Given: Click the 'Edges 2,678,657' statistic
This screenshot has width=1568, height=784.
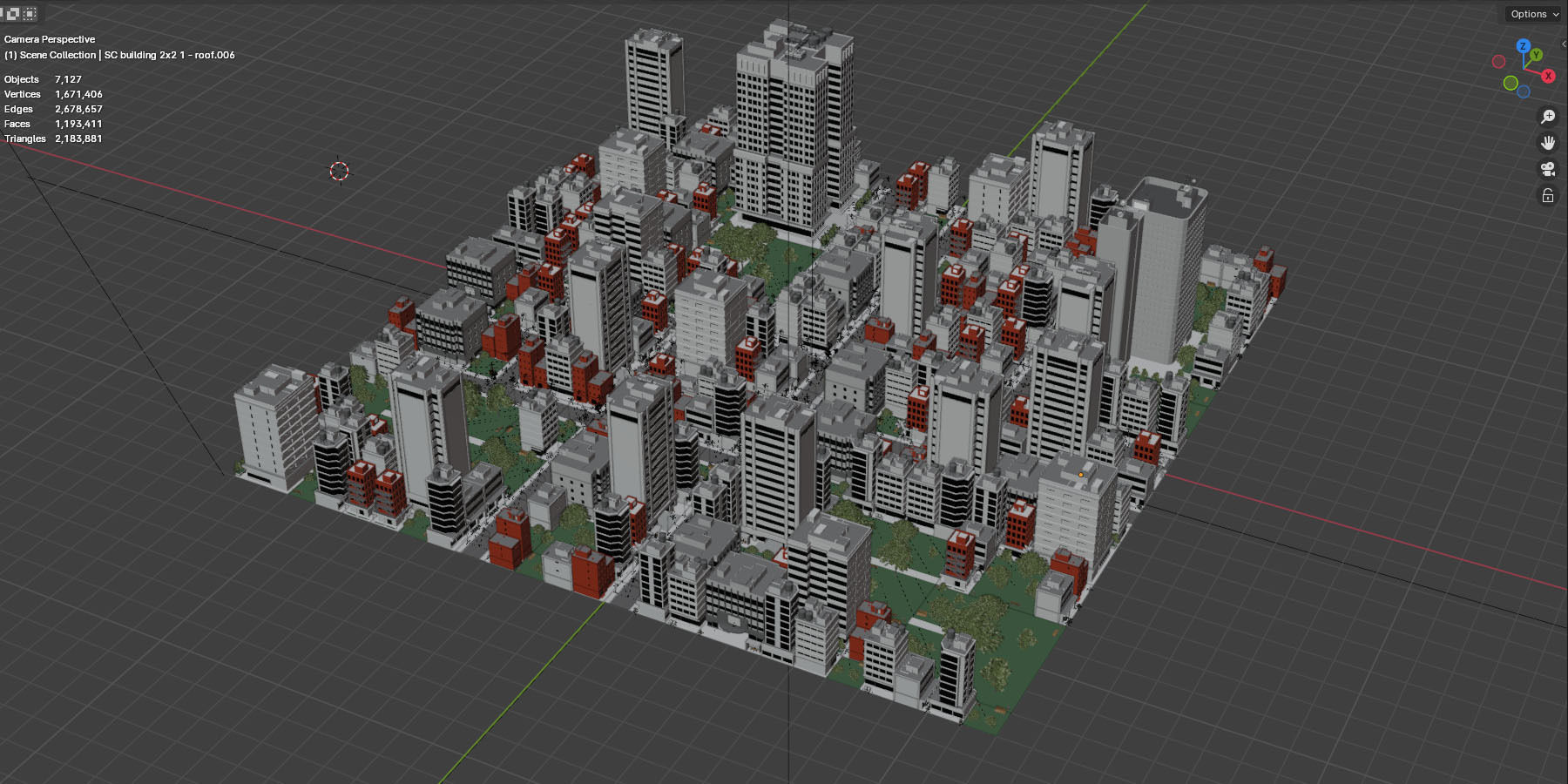Looking at the screenshot, I should pyautogui.click(x=53, y=109).
